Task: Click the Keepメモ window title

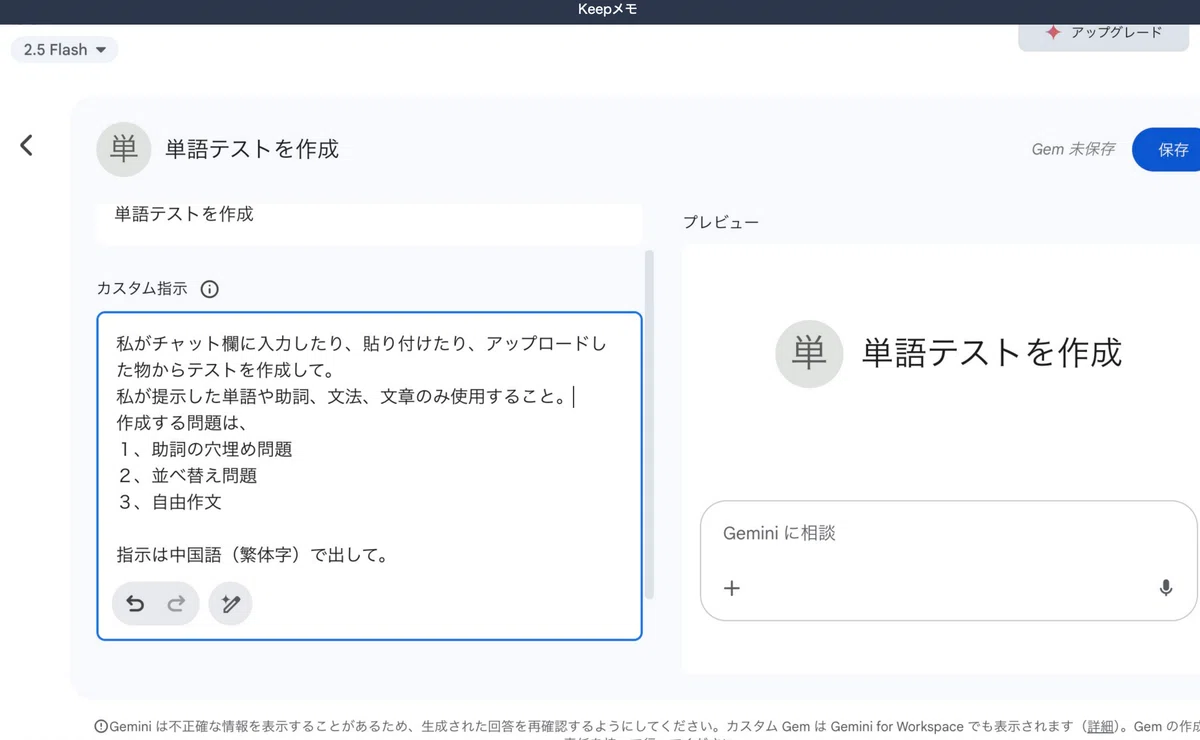Action: click(x=607, y=10)
